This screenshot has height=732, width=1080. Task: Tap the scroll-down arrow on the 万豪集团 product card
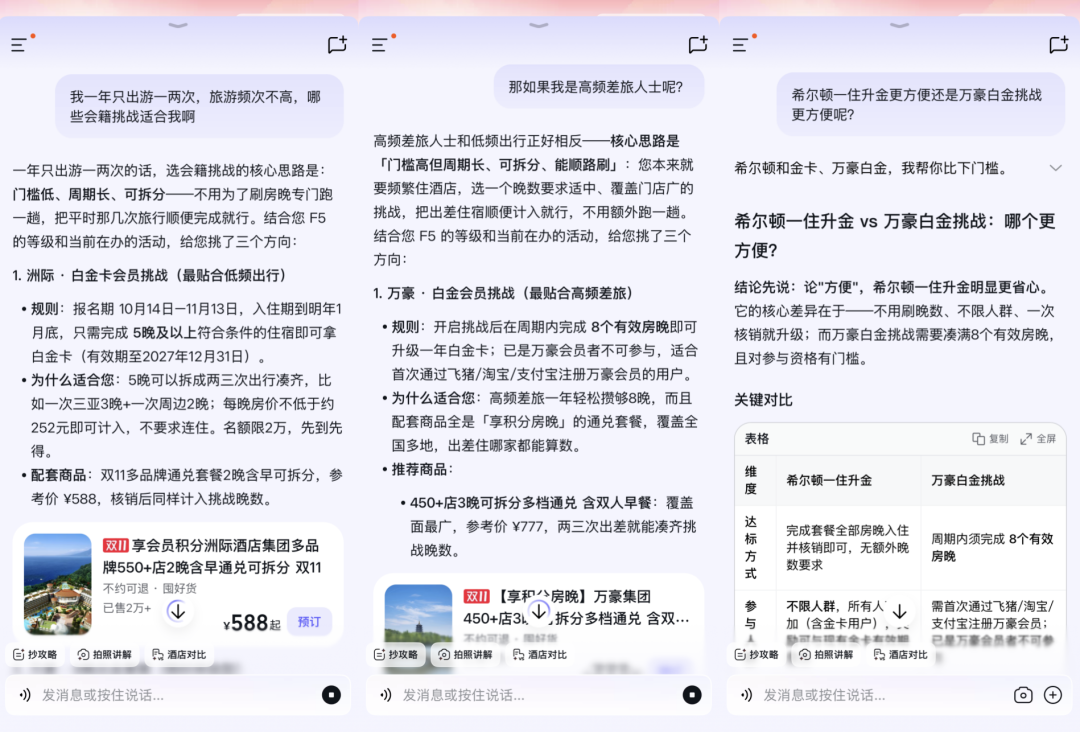tap(539, 611)
